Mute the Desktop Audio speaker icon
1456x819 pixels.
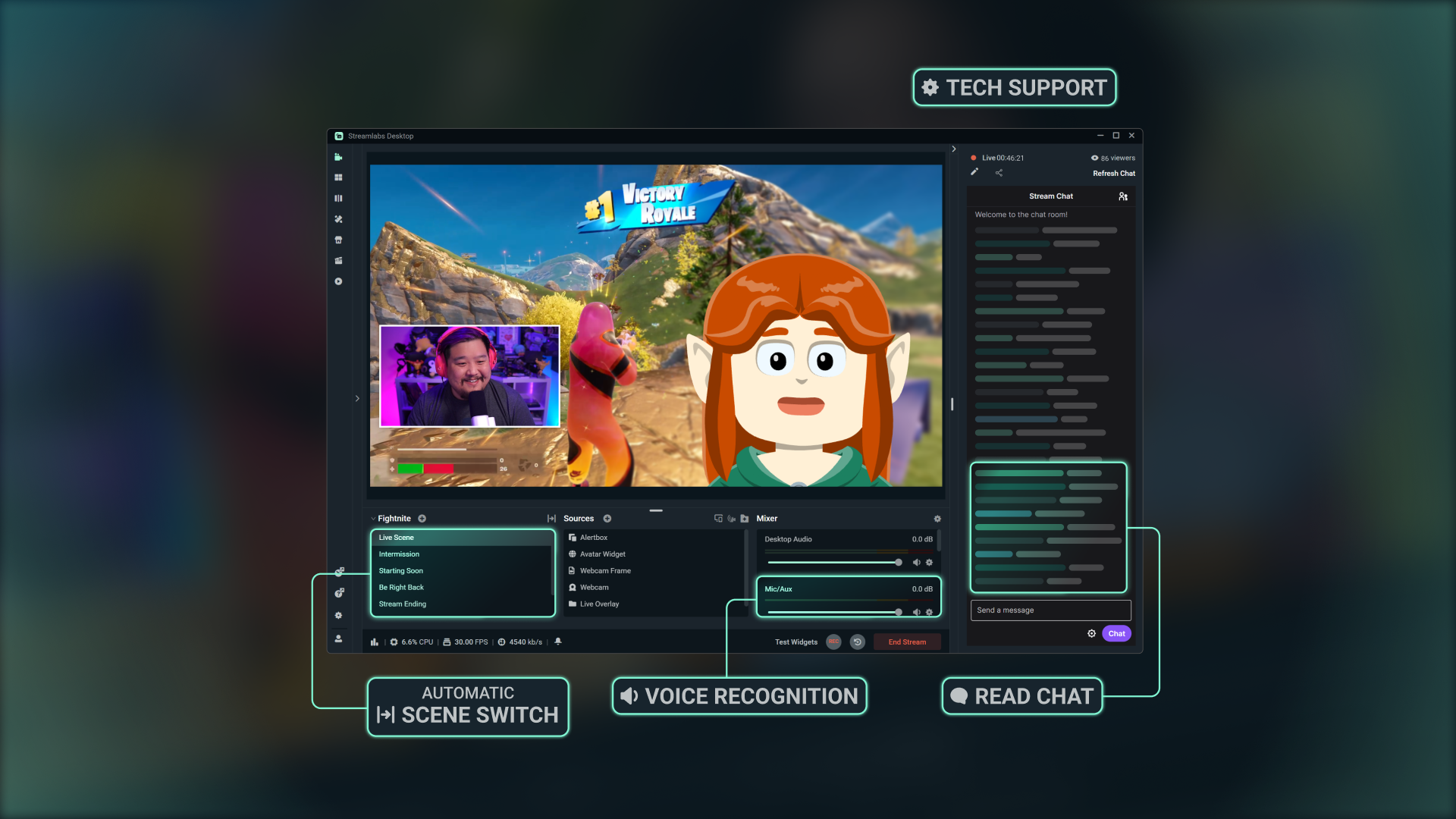916,563
